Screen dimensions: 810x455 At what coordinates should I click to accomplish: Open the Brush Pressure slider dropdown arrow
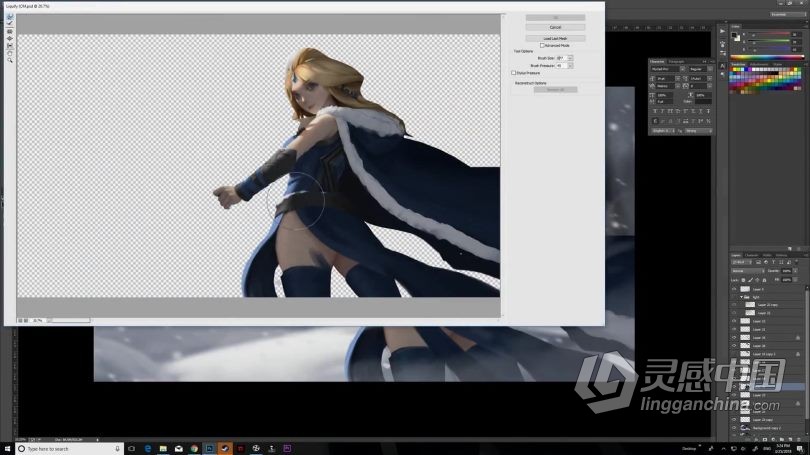point(570,66)
